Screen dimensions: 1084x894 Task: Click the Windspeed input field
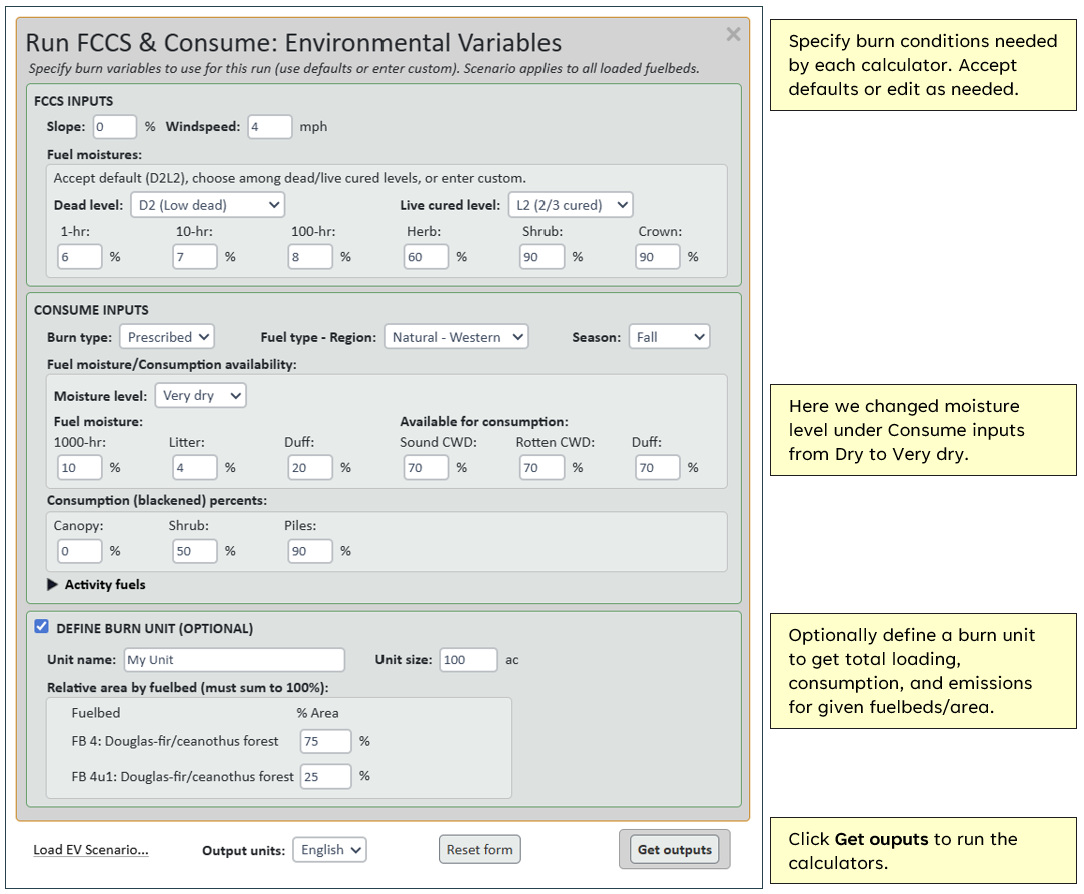coord(270,127)
